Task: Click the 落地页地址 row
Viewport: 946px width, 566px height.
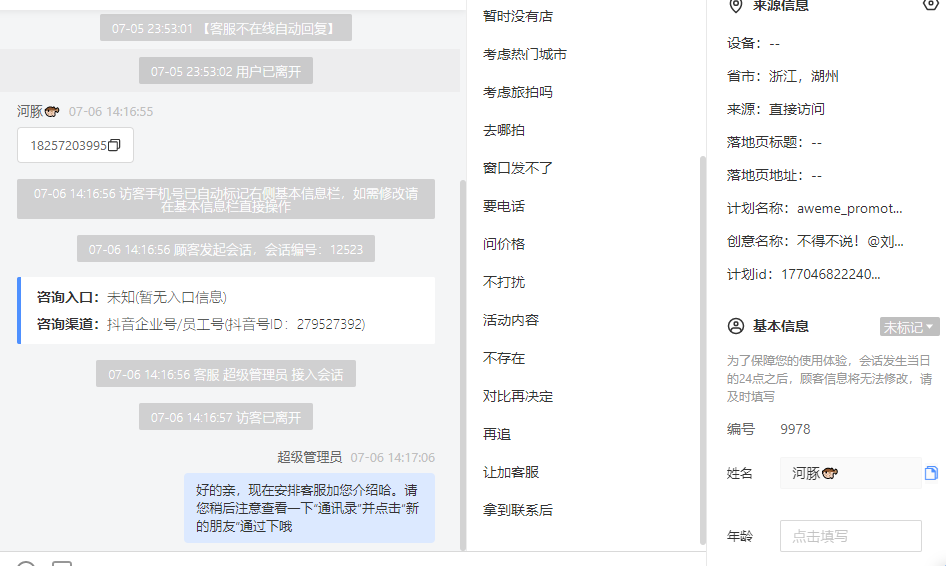Action: [775, 176]
